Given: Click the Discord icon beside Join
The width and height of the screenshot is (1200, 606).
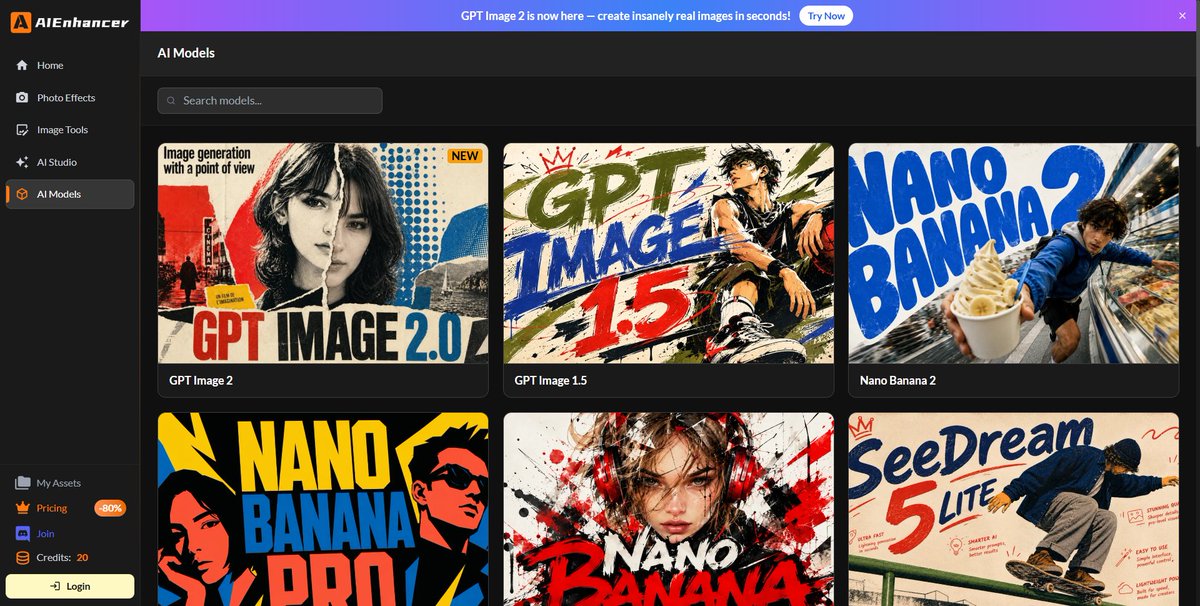Looking at the screenshot, I should coord(22,534).
